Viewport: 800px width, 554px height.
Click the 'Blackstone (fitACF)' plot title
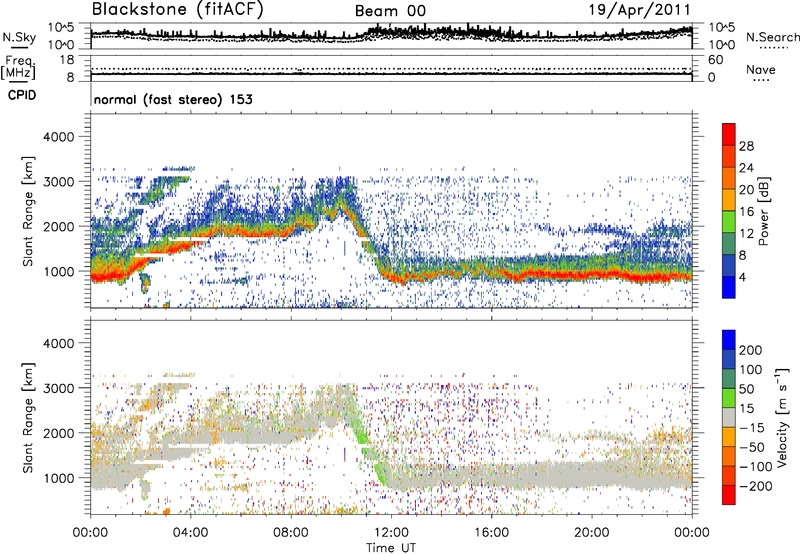[x=177, y=10]
